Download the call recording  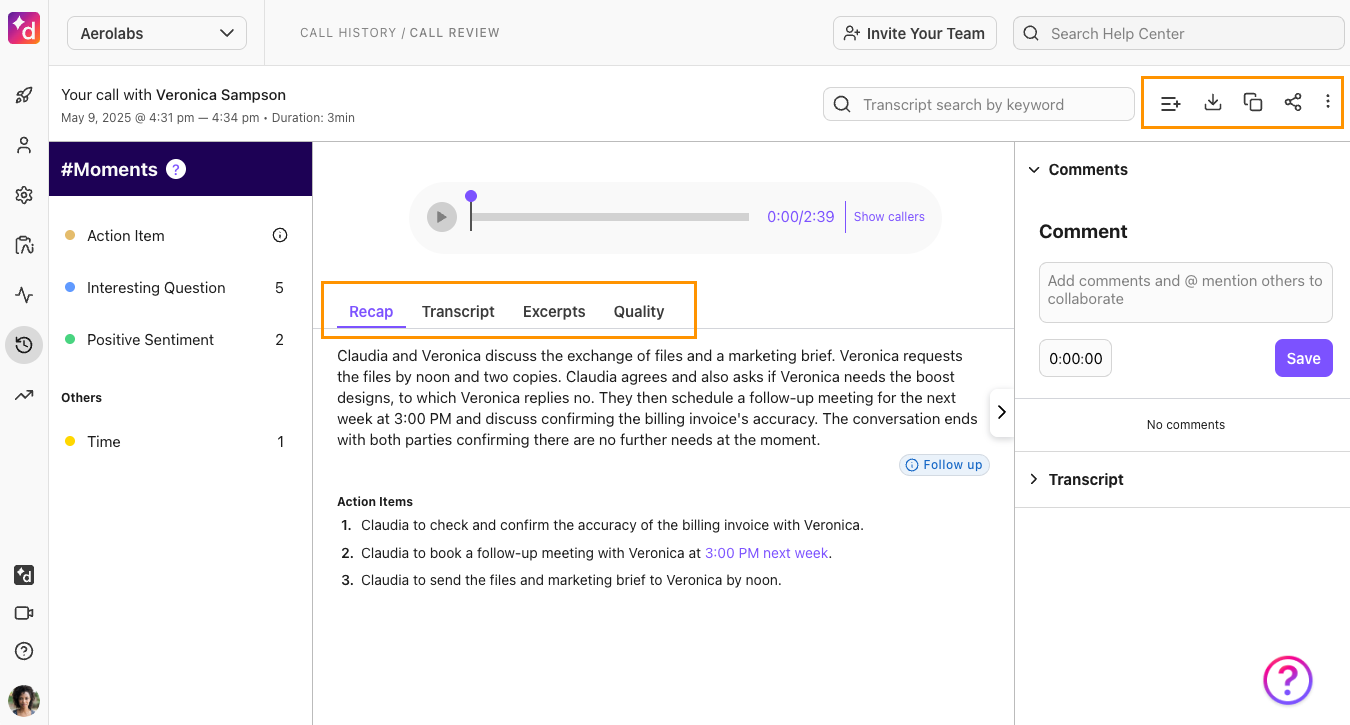[1213, 102]
